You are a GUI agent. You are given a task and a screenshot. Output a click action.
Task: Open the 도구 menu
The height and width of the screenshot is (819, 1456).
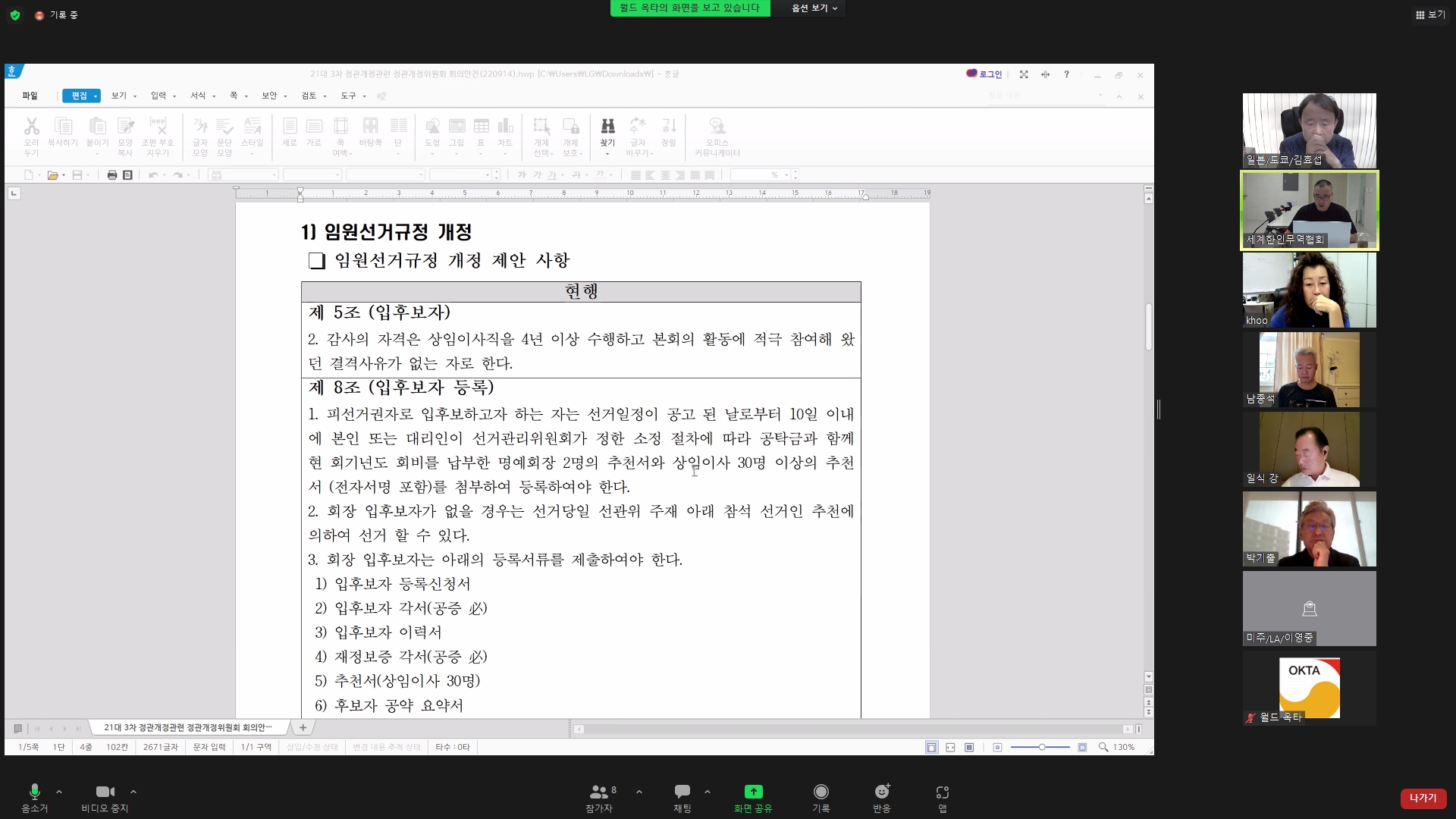click(x=347, y=96)
